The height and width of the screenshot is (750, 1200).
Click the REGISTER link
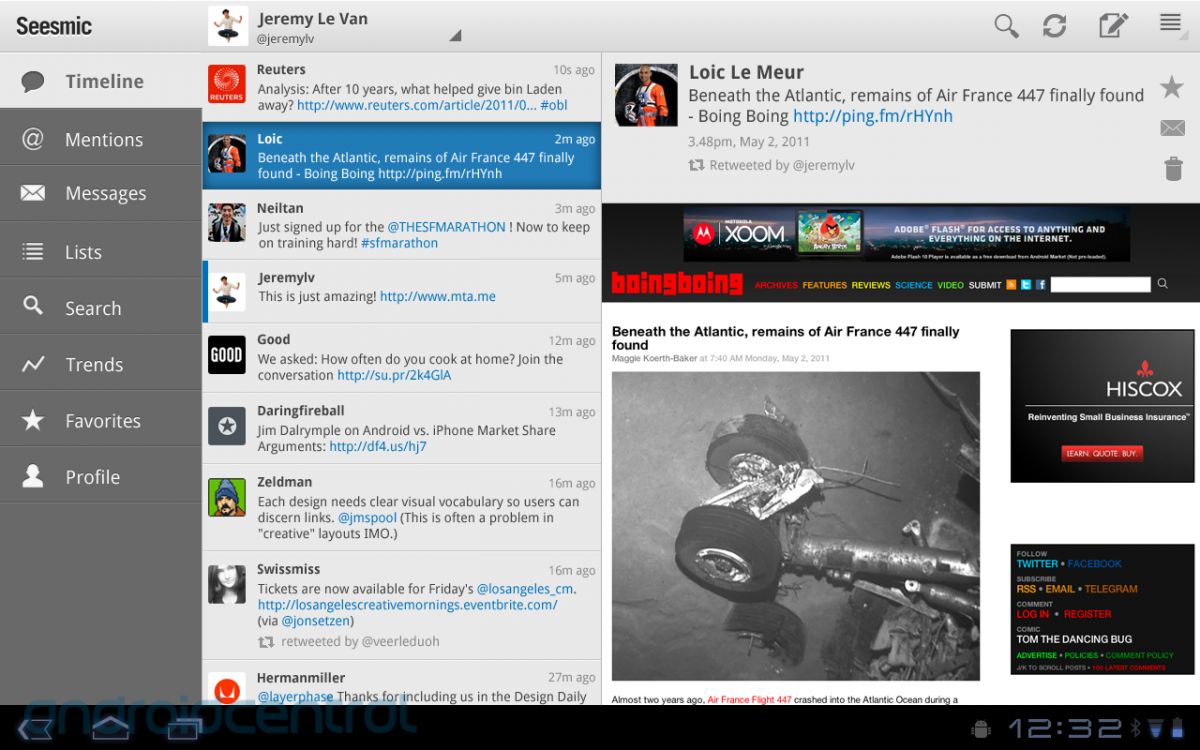1088,614
